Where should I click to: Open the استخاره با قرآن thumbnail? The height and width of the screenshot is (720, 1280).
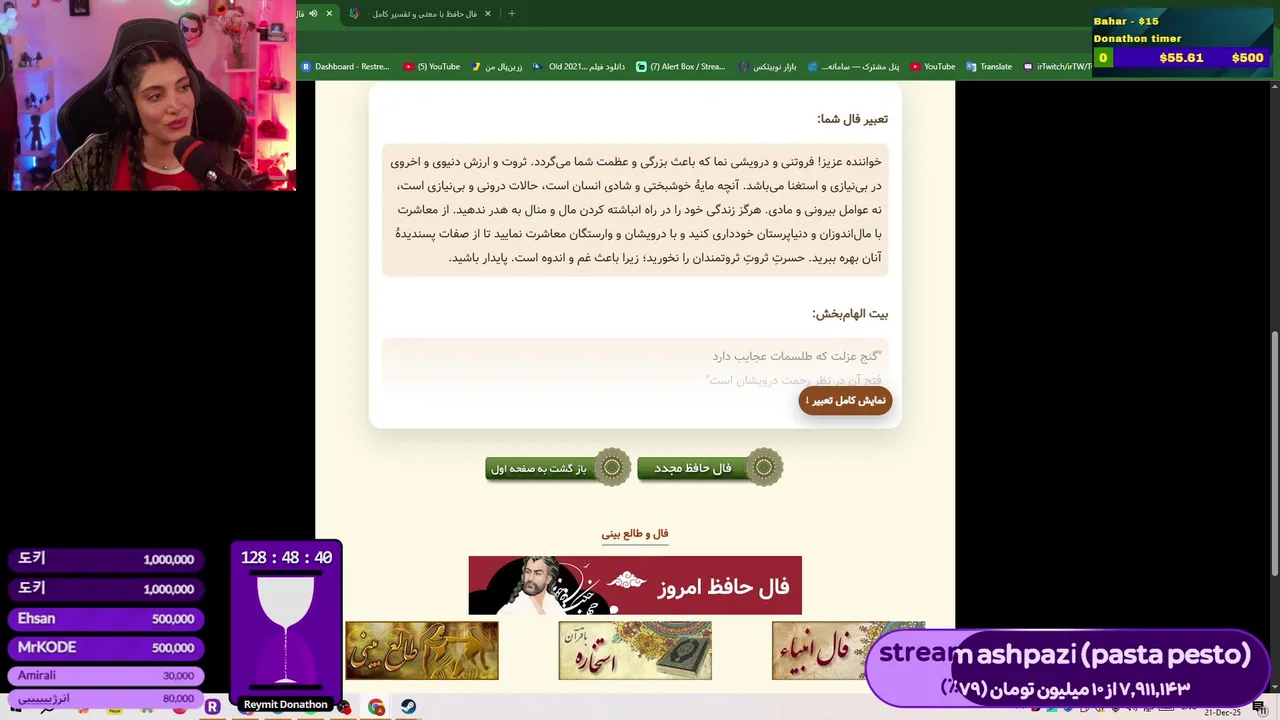point(635,651)
